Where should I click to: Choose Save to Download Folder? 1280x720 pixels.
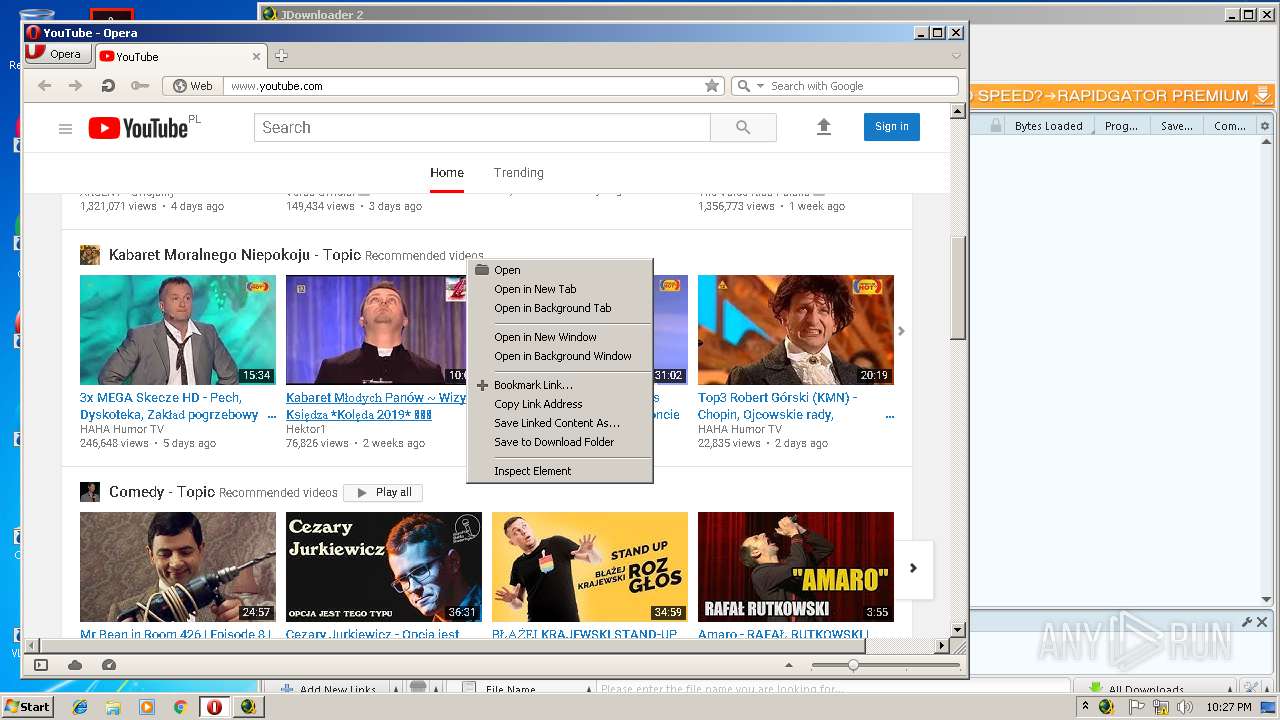click(x=560, y=442)
